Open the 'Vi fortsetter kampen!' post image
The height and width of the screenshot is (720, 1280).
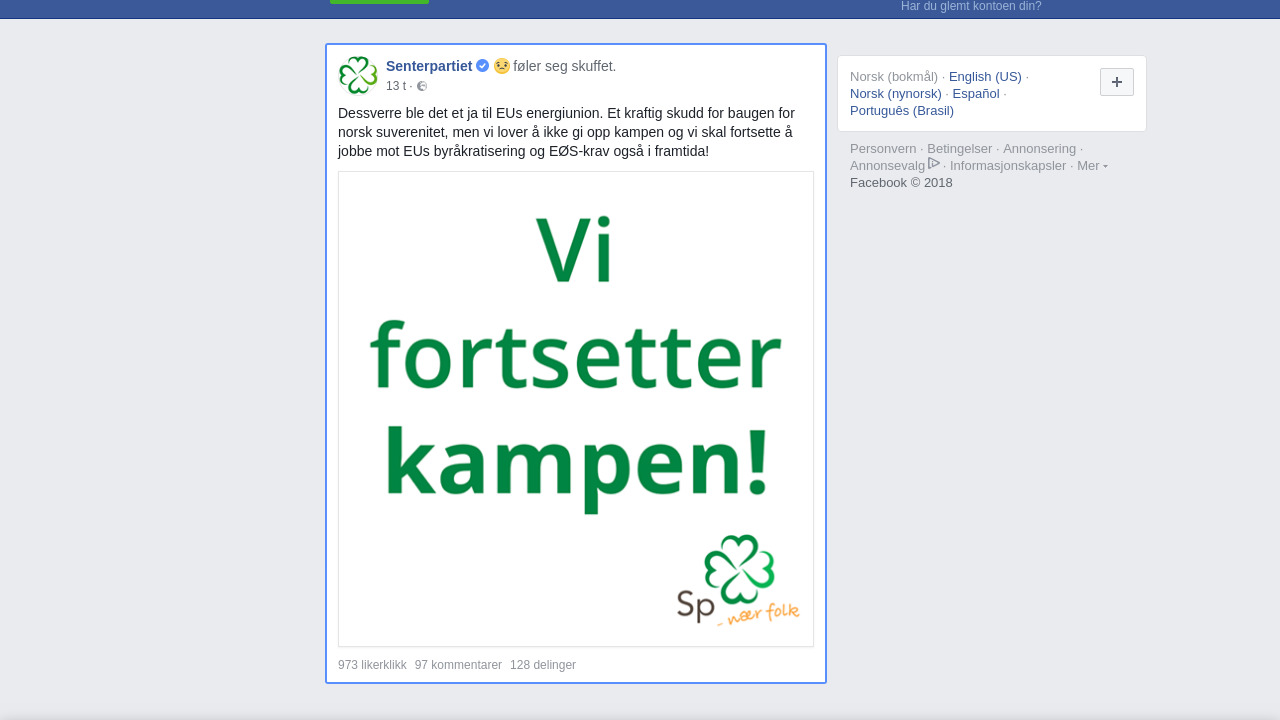click(576, 409)
